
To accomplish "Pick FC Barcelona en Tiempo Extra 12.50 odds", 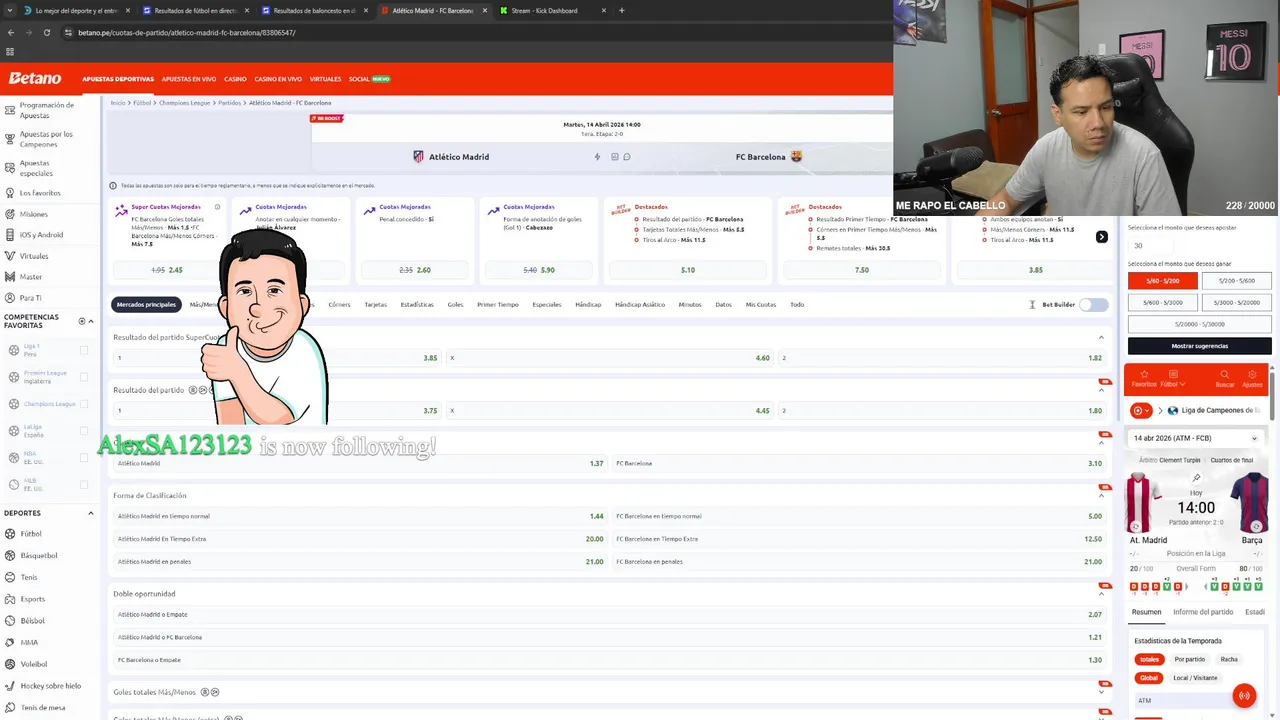I will click(x=860, y=539).
